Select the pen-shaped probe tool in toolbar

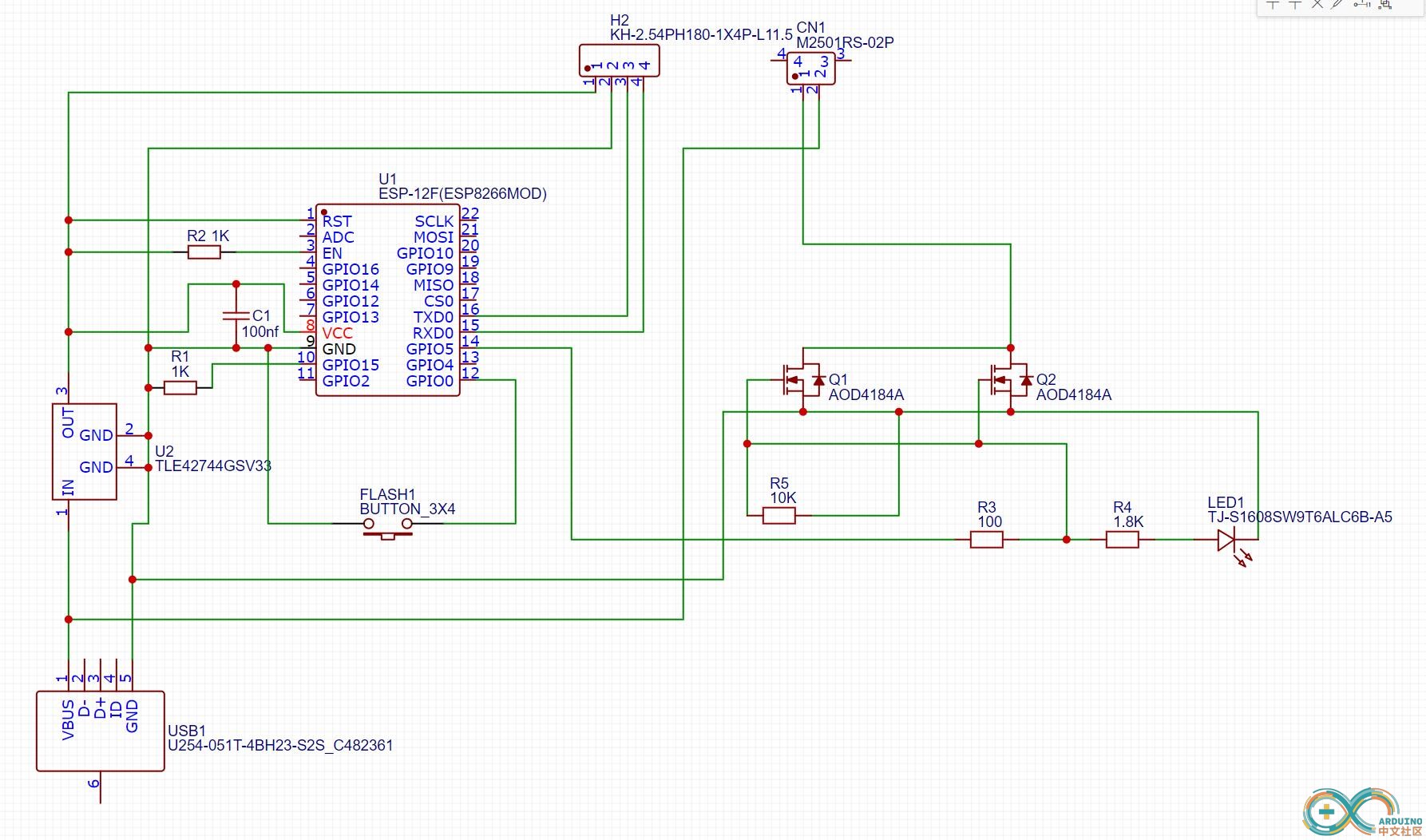coord(1338,3)
